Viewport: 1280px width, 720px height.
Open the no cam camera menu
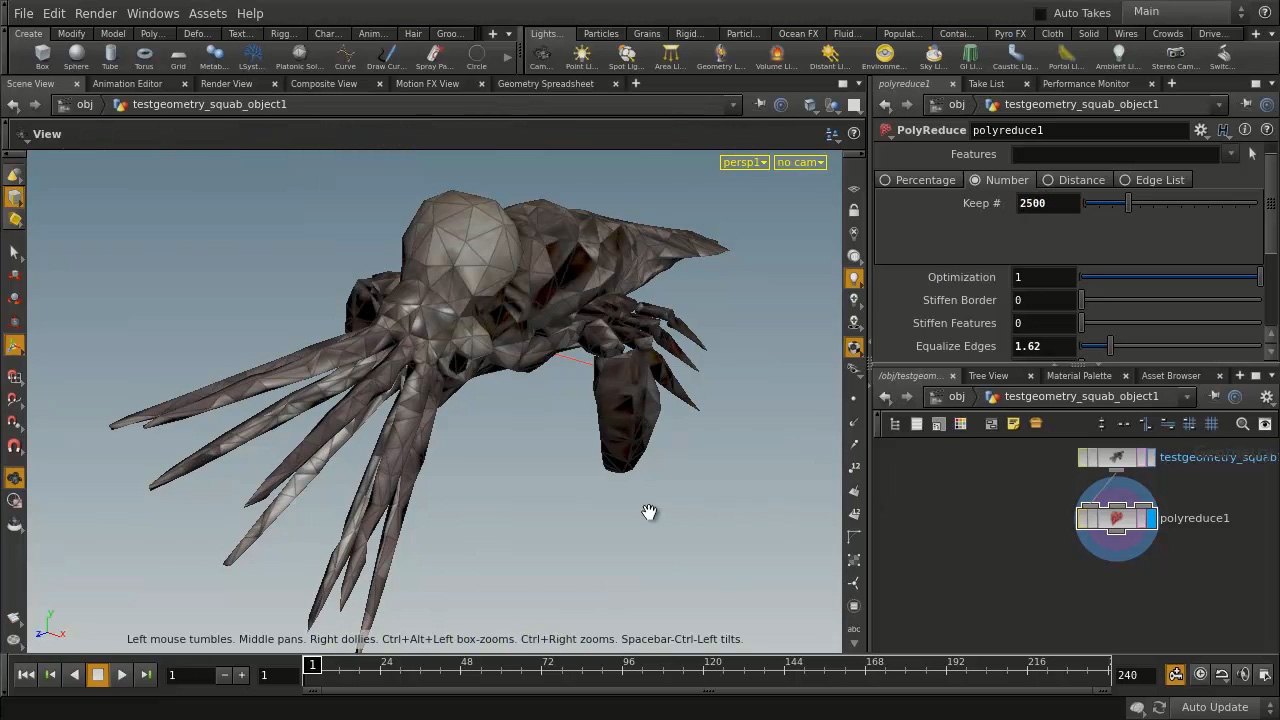tap(800, 162)
